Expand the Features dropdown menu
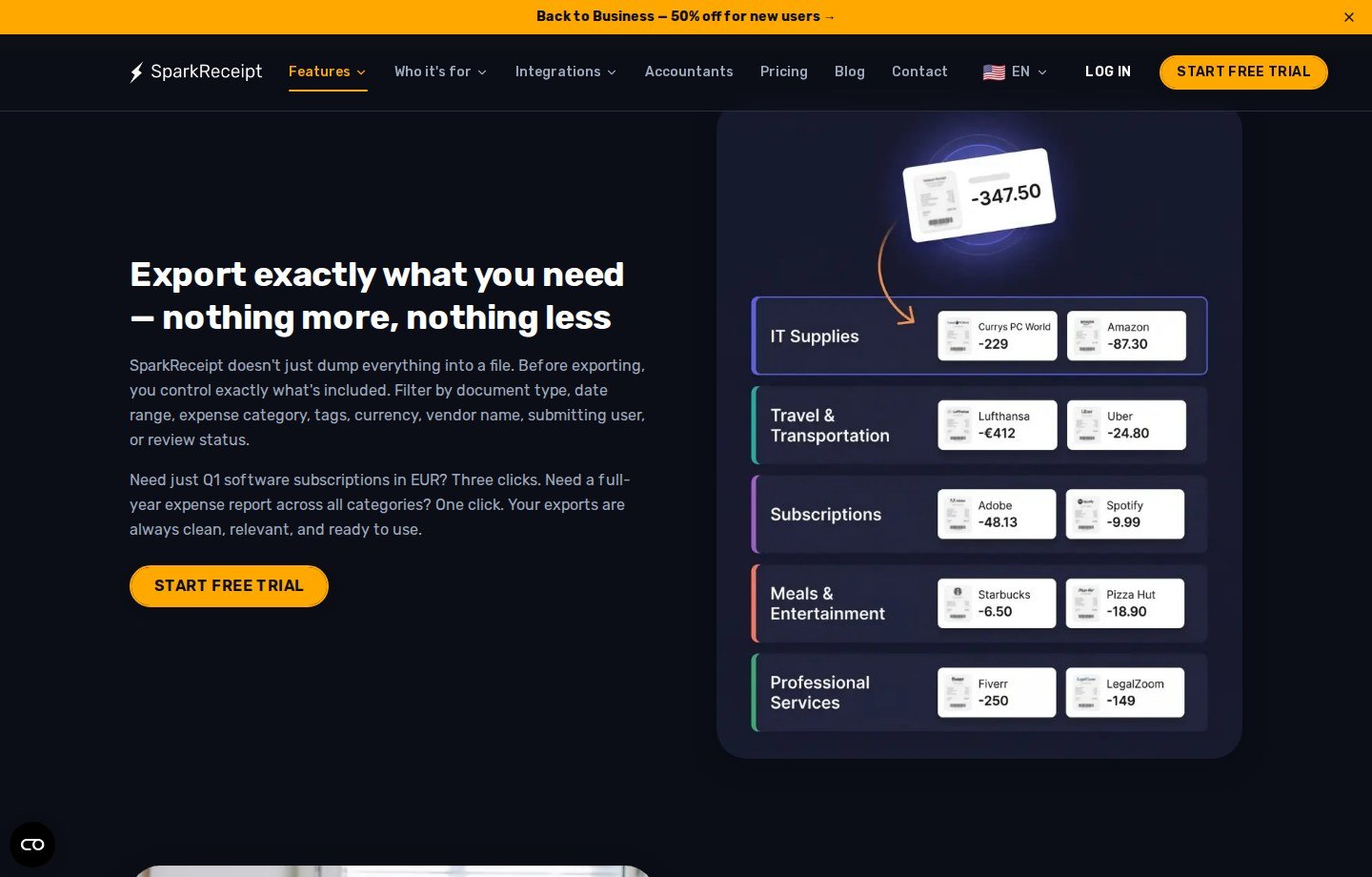The width and height of the screenshot is (1372, 877). click(328, 72)
